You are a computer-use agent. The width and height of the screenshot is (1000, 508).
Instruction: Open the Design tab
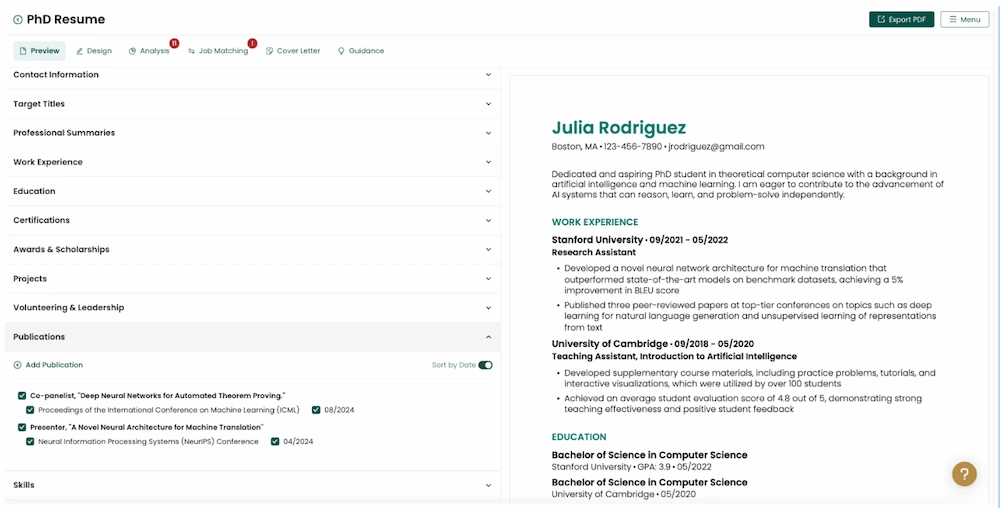point(94,51)
